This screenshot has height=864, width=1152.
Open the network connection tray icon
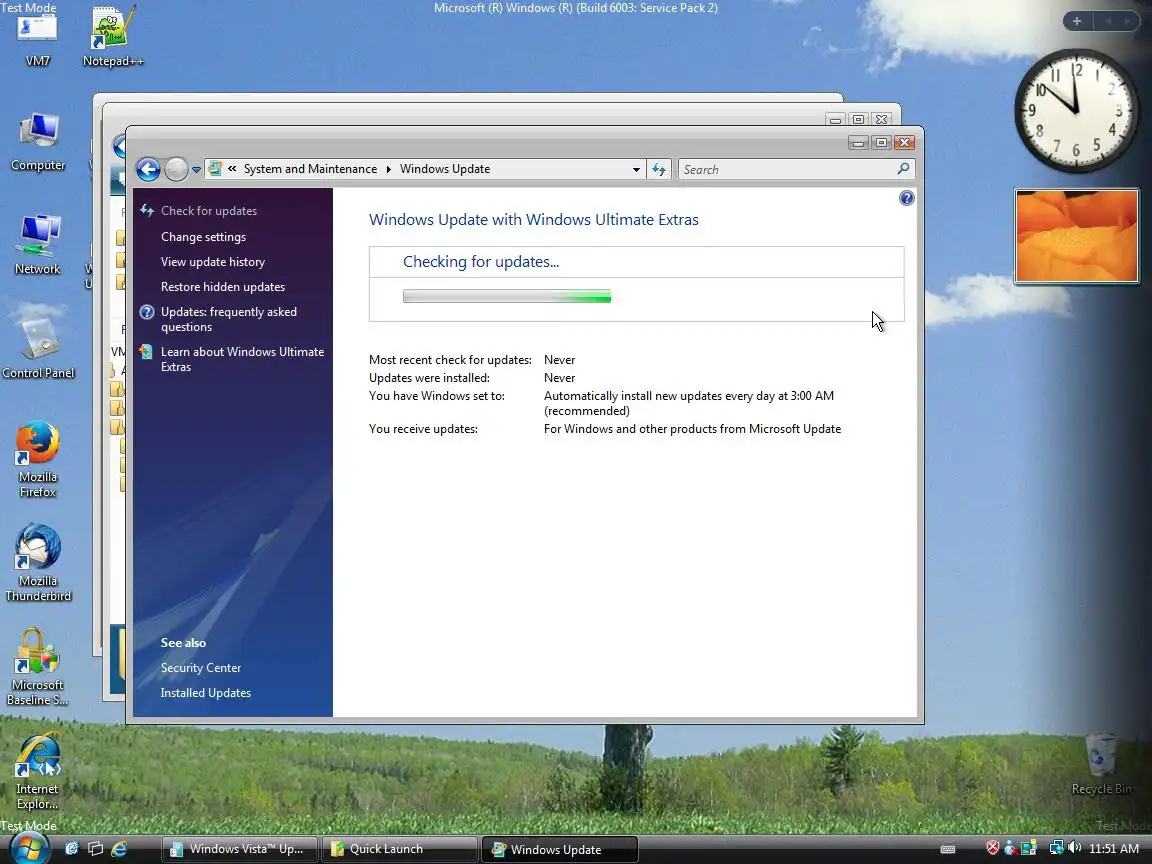pos(1056,848)
